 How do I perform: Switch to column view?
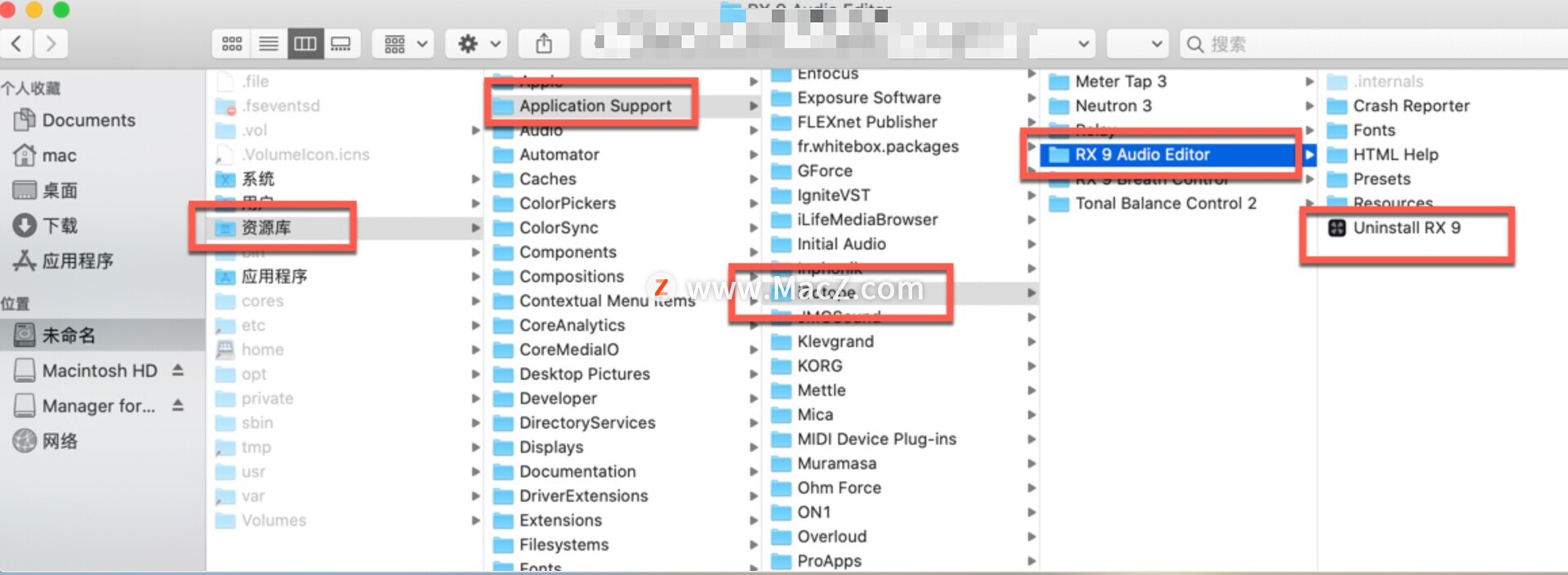coord(305,43)
